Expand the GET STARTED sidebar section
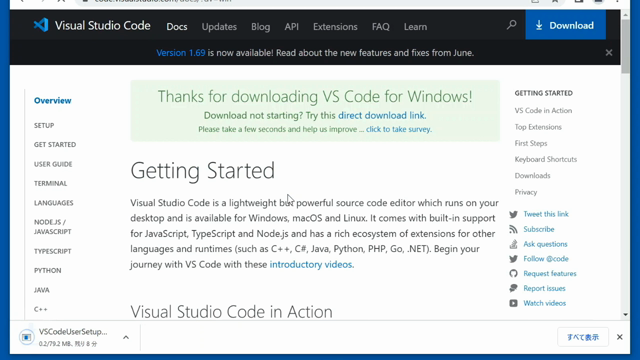 pyautogui.click(x=55, y=144)
